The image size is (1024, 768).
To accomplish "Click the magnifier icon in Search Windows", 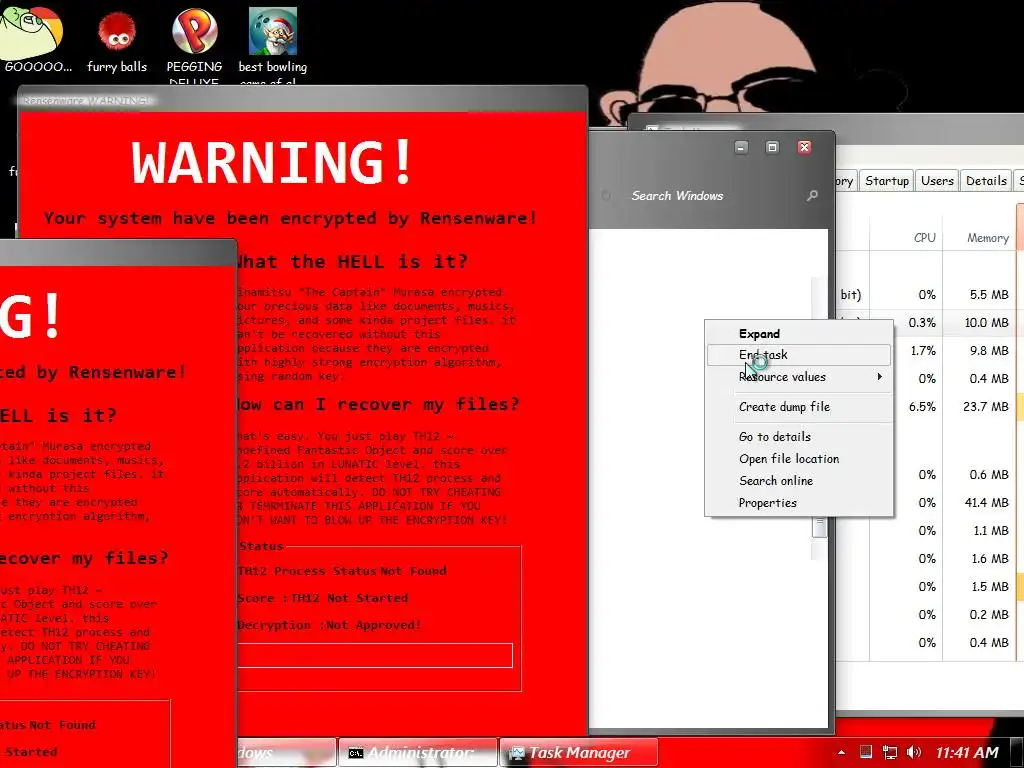I will pyautogui.click(x=812, y=195).
